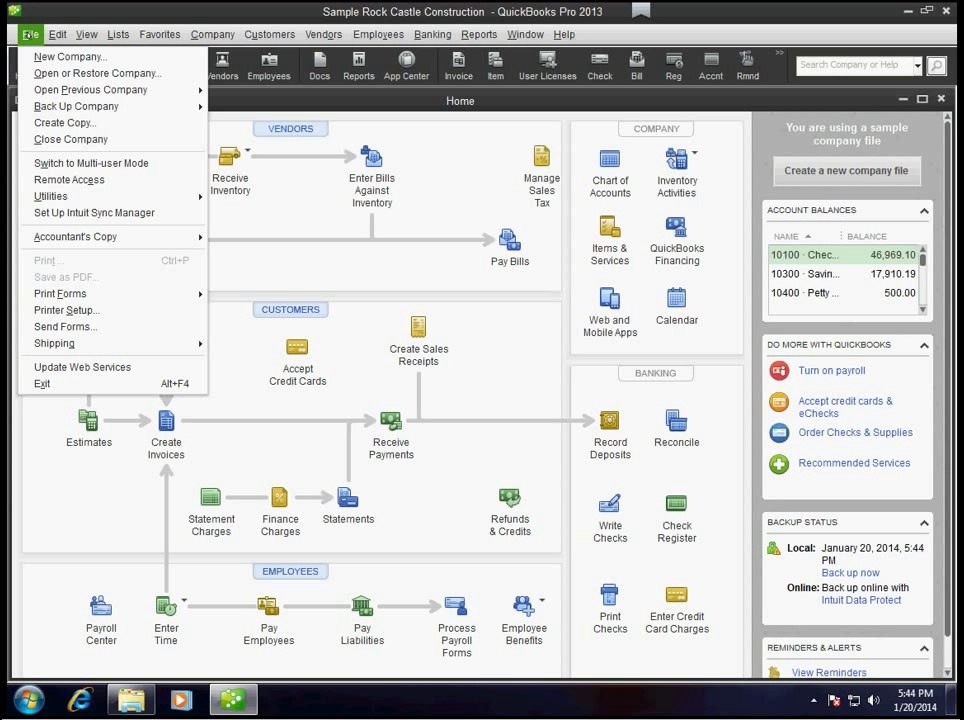Collapse Do More With QuickBooks section

tap(923, 346)
